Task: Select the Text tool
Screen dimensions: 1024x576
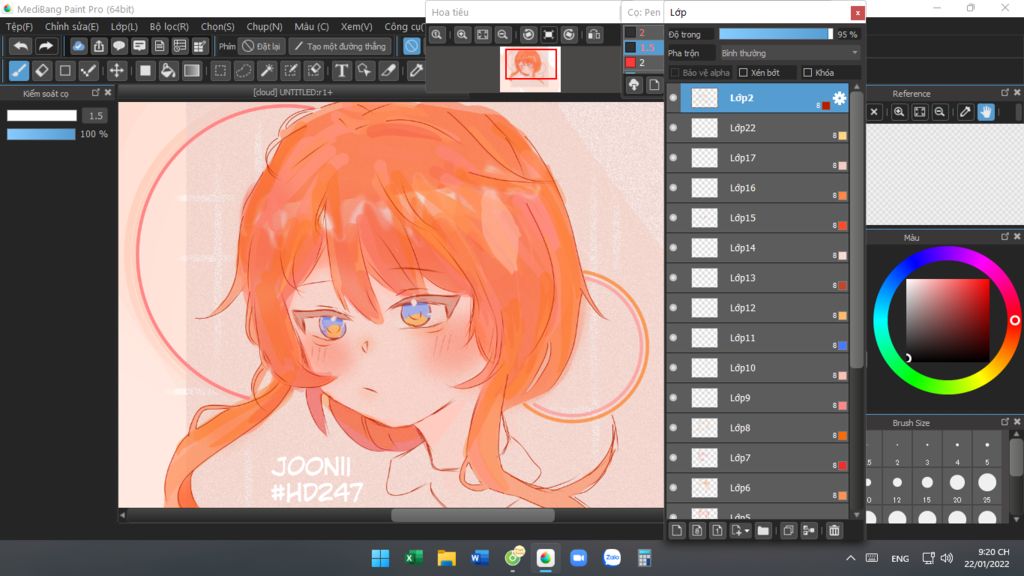Action: (x=341, y=71)
